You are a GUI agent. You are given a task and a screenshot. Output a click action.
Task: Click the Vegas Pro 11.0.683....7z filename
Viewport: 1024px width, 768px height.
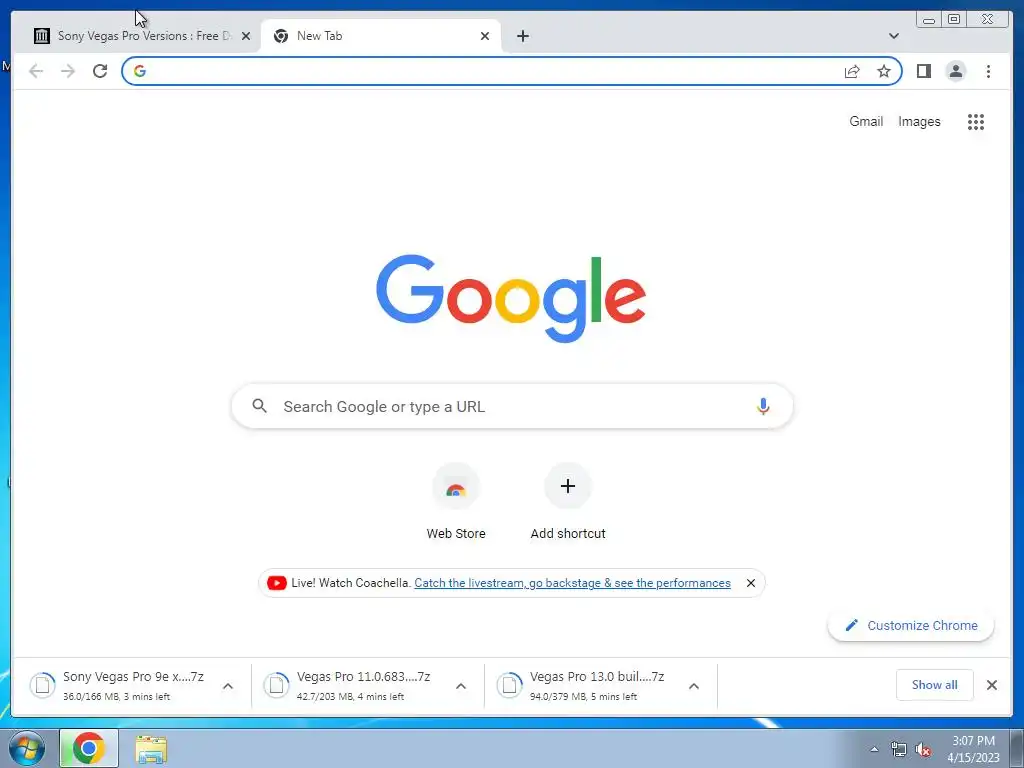click(x=363, y=677)
